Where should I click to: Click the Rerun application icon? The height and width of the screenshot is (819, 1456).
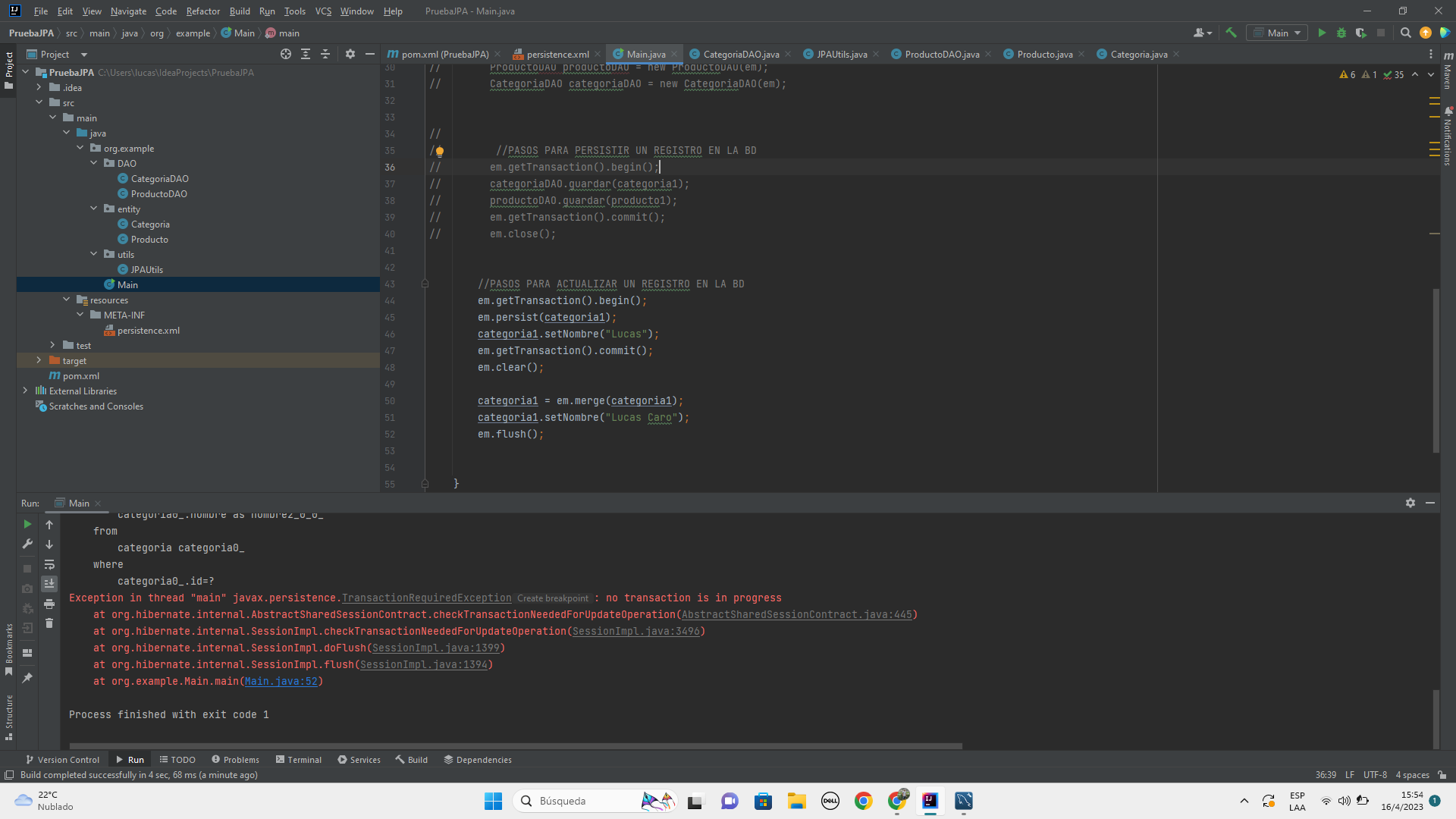27,524
